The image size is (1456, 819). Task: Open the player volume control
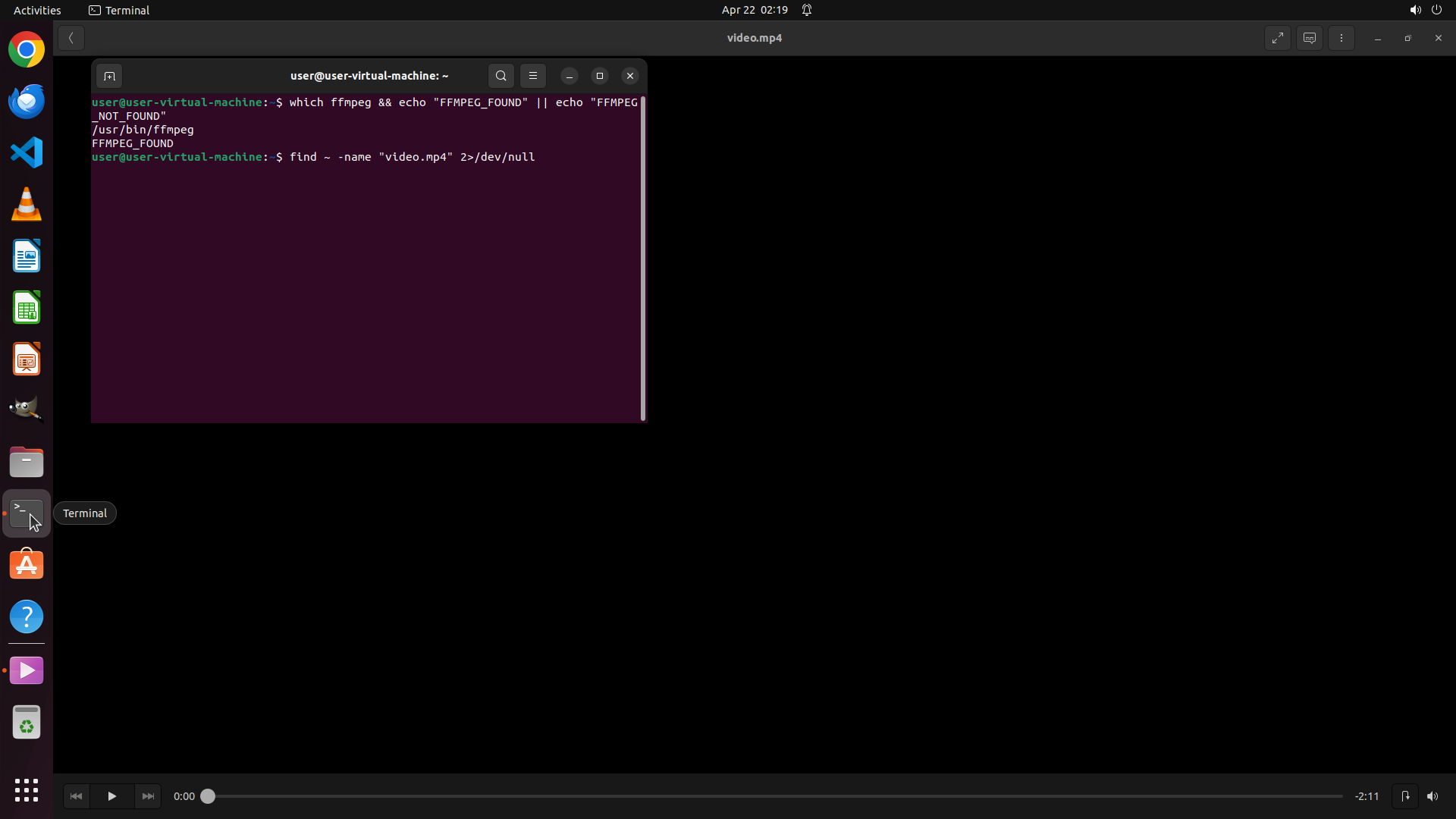pos(1432,796)
